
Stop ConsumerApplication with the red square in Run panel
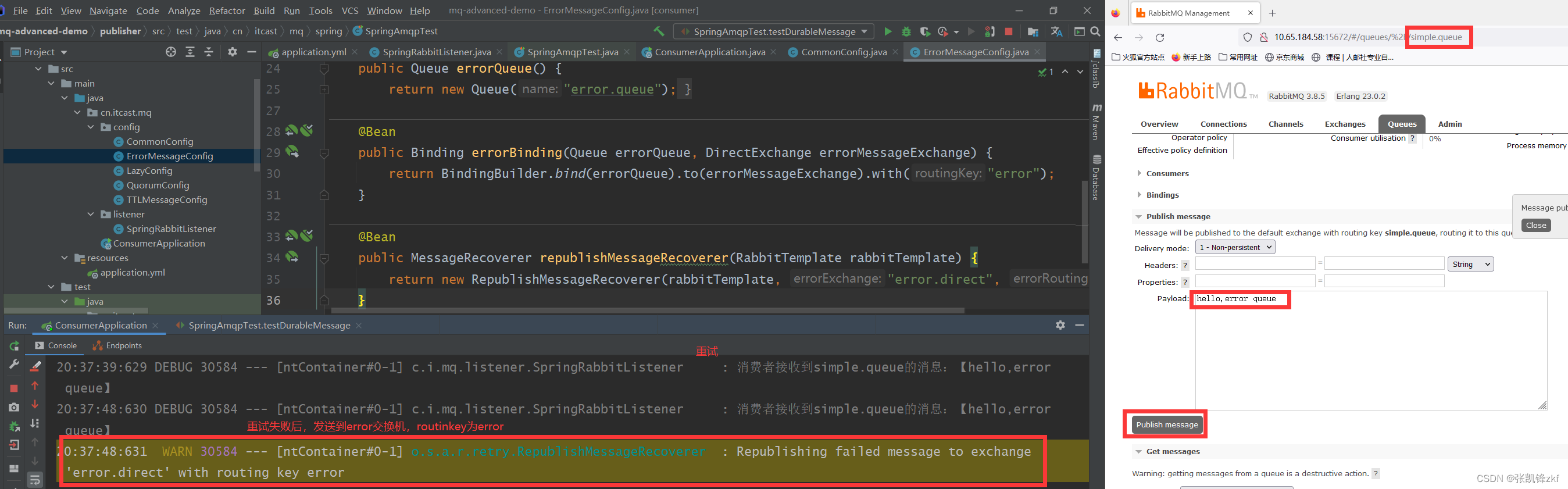coord(14,388)
